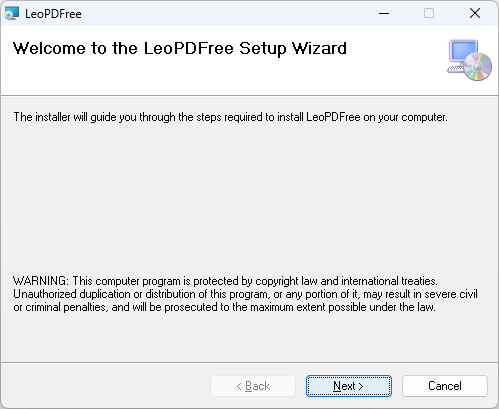This screenshot has width=499, height=409.
Task: Click the word WARNING: in the copyright notice
Action: (41, 281)
